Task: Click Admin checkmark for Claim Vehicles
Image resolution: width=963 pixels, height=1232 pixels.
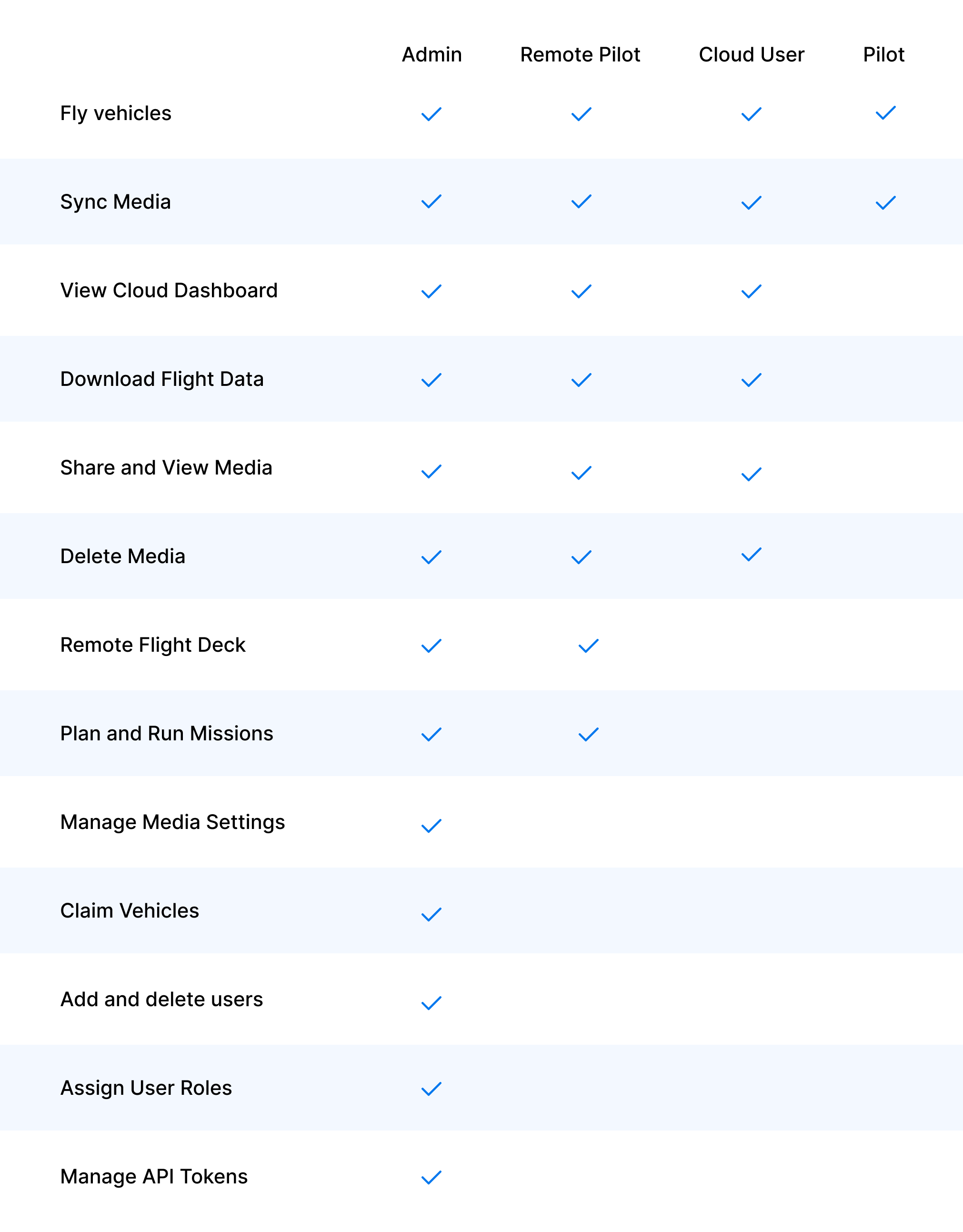Action: click(431, 914)
